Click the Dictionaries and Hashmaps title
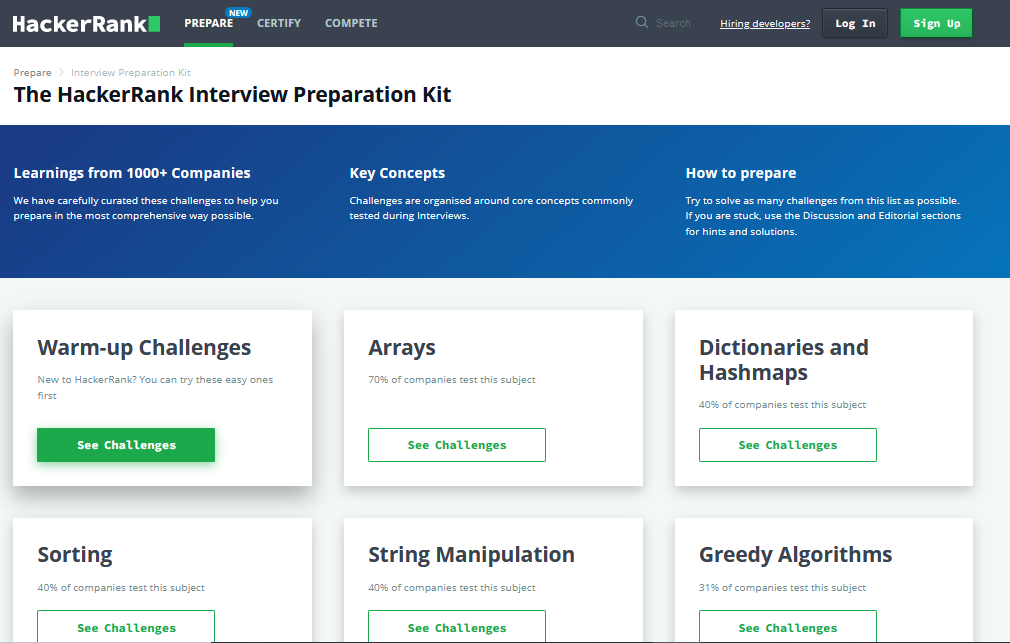 pos(784,360)
